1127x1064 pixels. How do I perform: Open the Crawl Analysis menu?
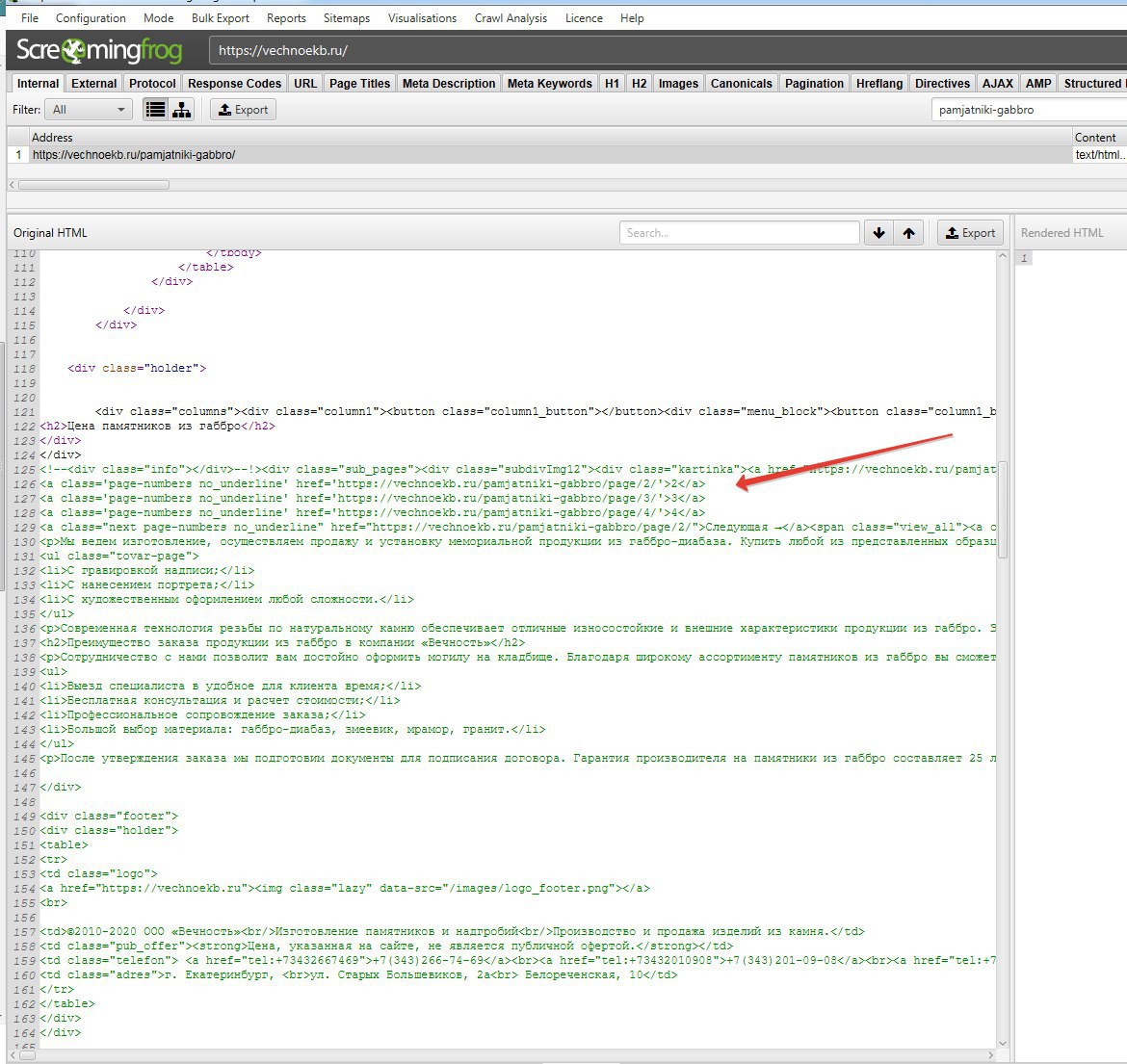click(x=511, y=18)
